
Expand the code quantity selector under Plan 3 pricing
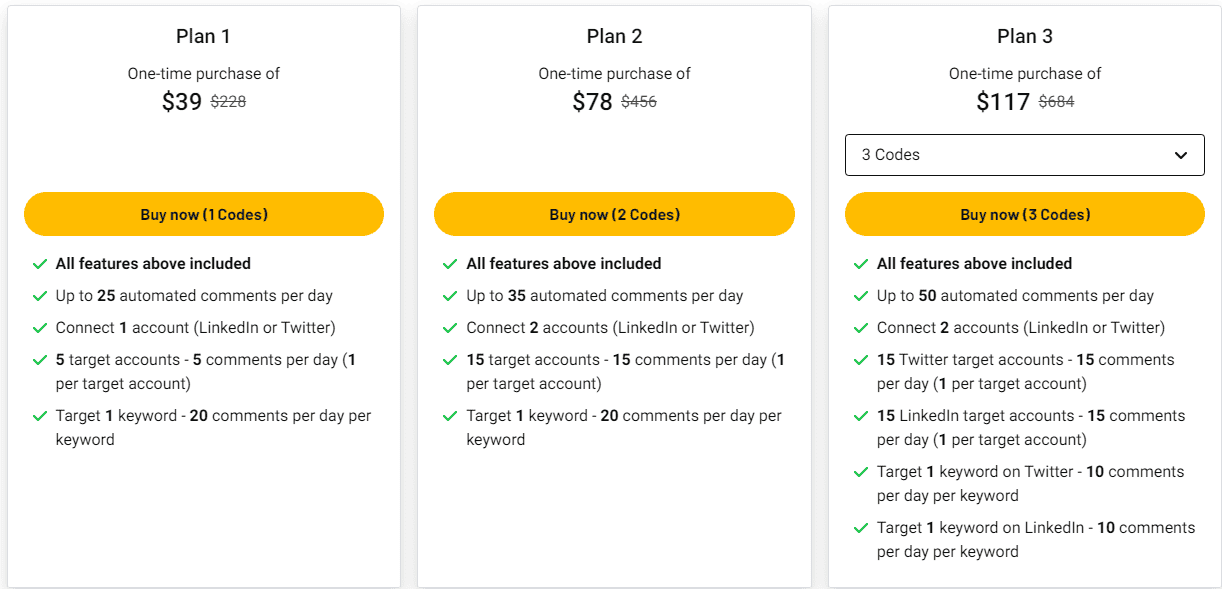pyautogui.click(x=1024, y=155)
